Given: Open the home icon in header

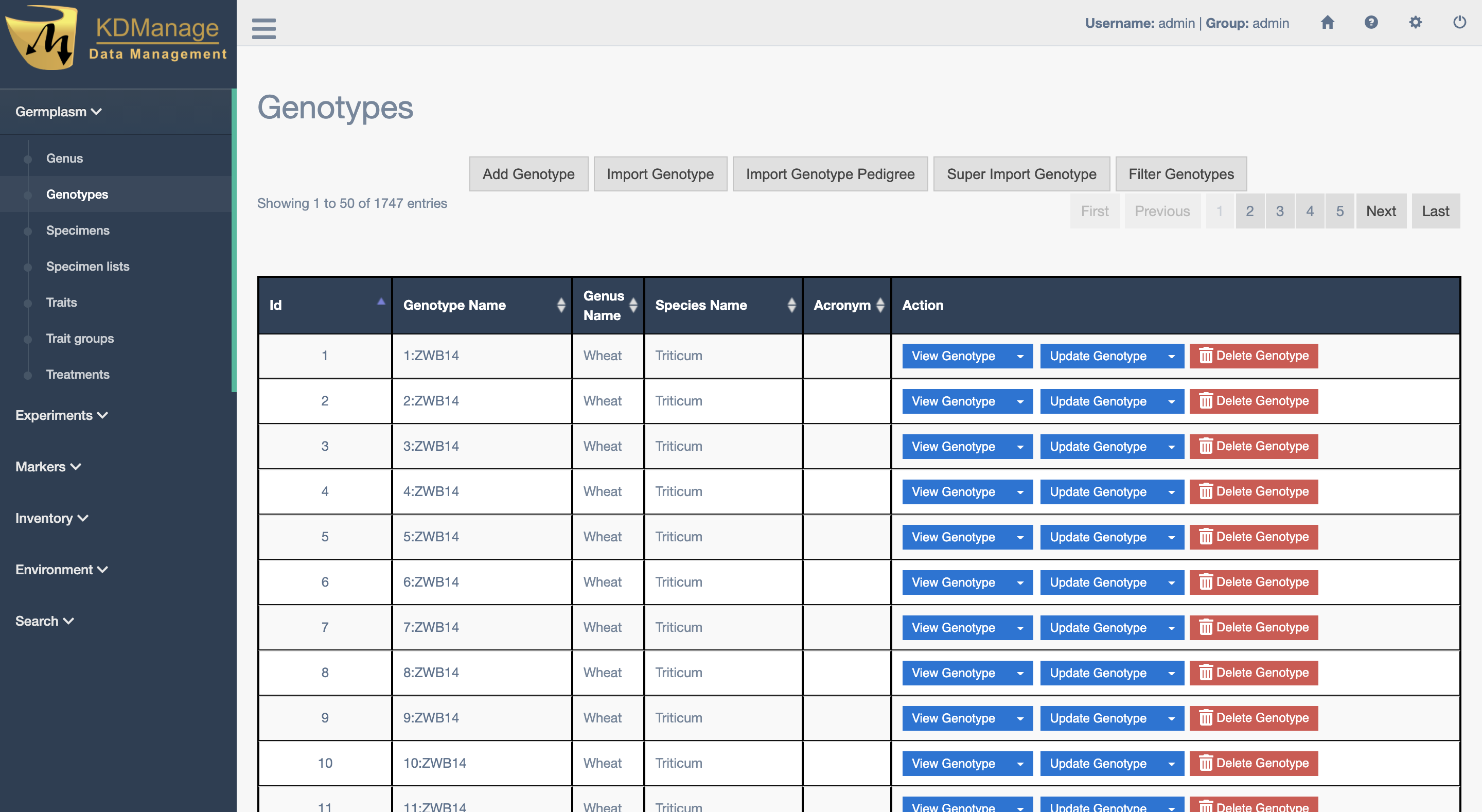Looking at the screenshot, I should click(1327, 23).
